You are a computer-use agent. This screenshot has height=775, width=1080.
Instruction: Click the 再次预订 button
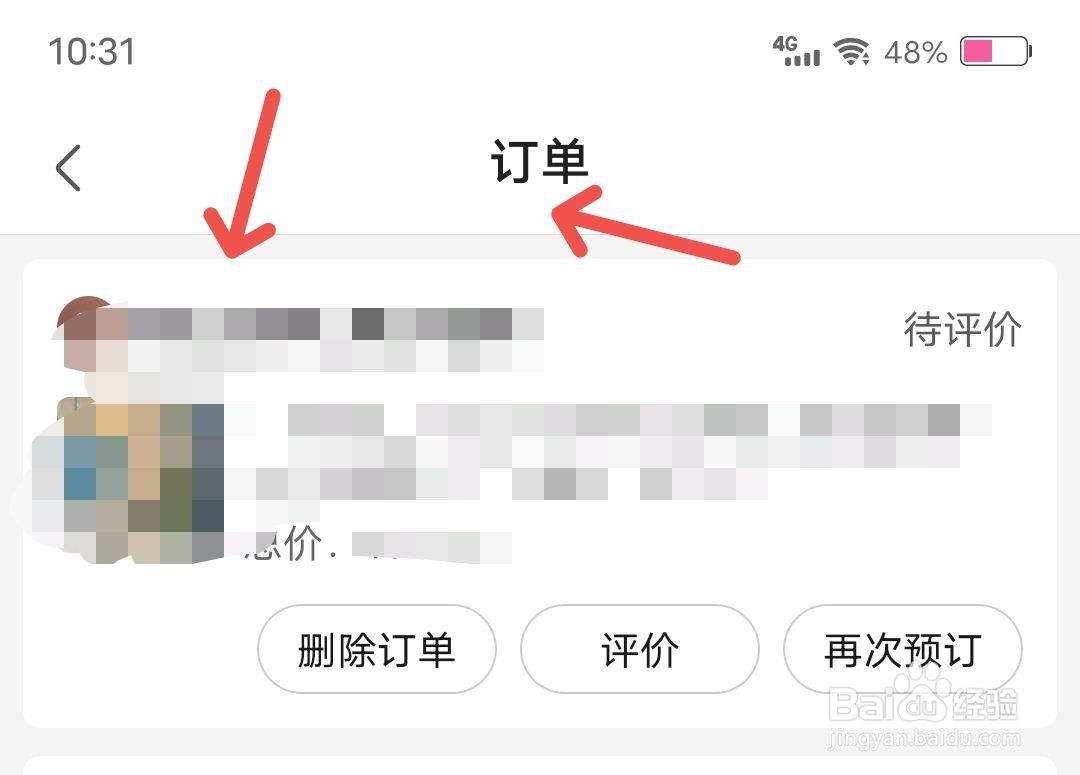click(x=902, y=649)
